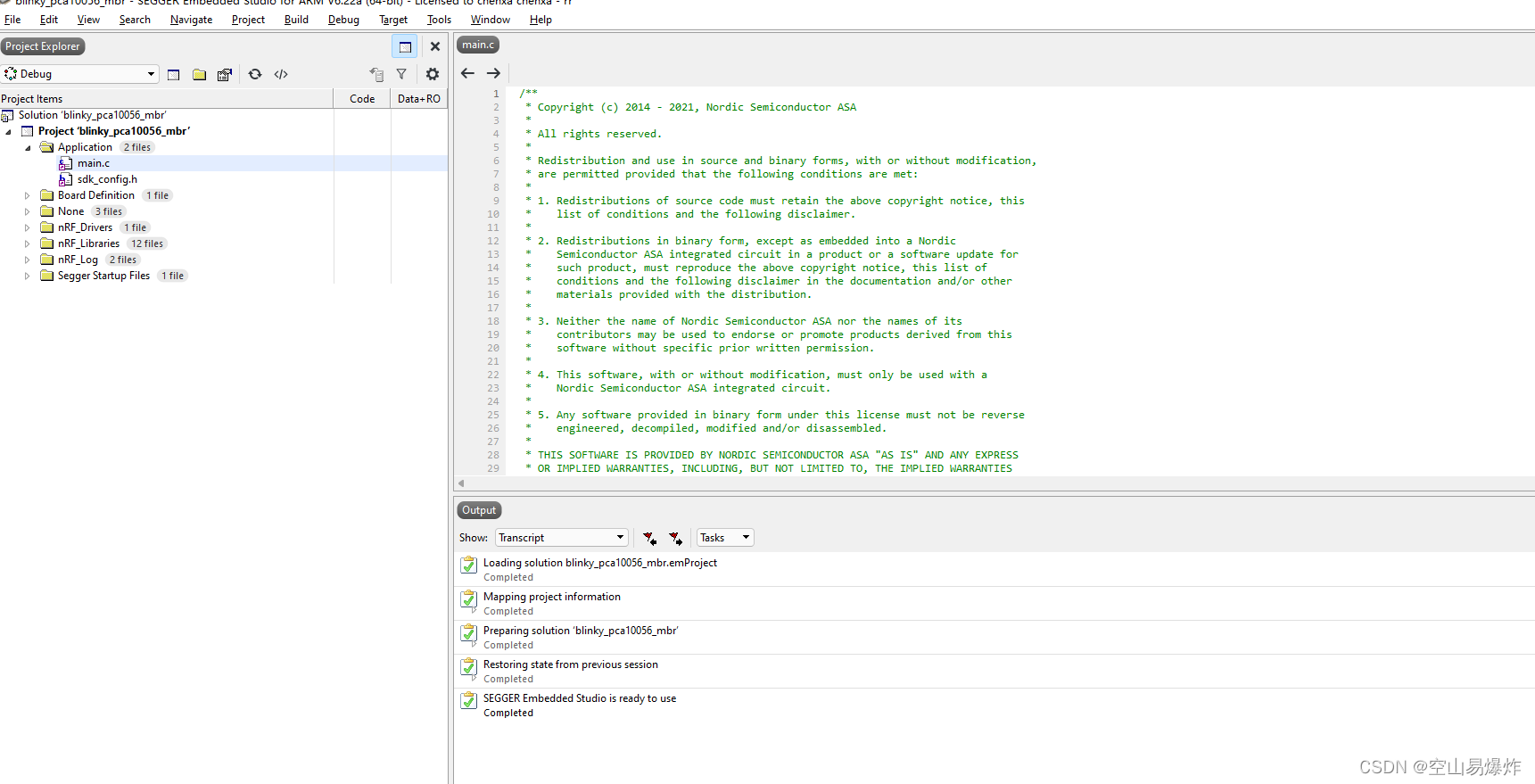The height and width of the screenshot is (784, 1535).
Task: Collapse the Application folder arrow
Action: [28, 147]
